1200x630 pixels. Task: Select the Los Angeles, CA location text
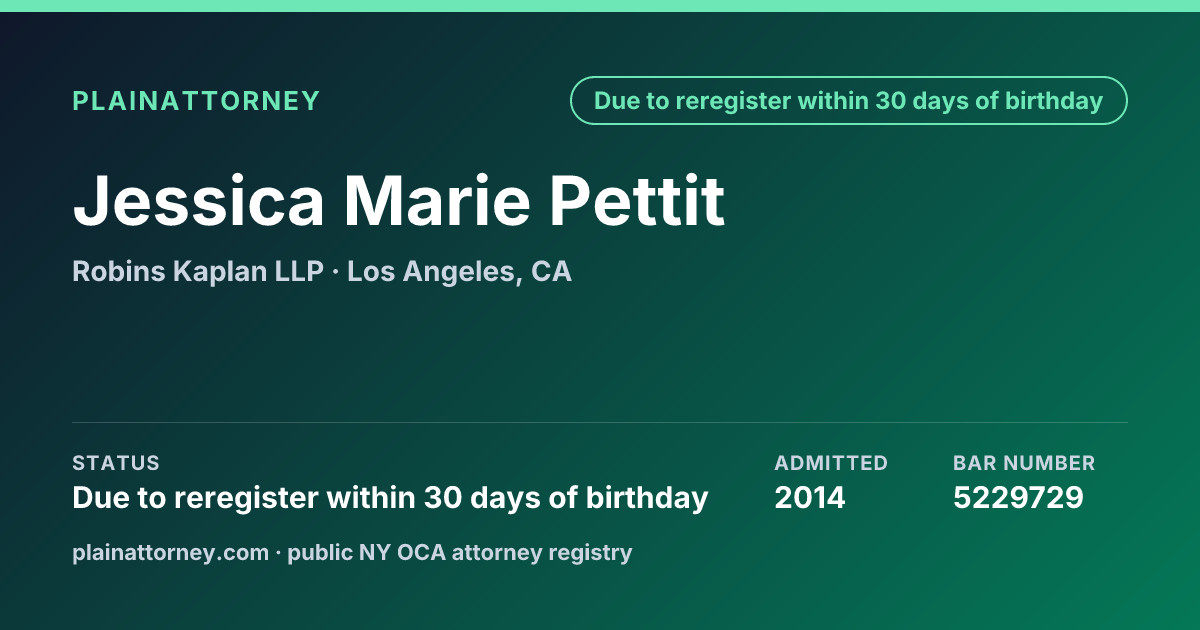[x=460, y=272]
